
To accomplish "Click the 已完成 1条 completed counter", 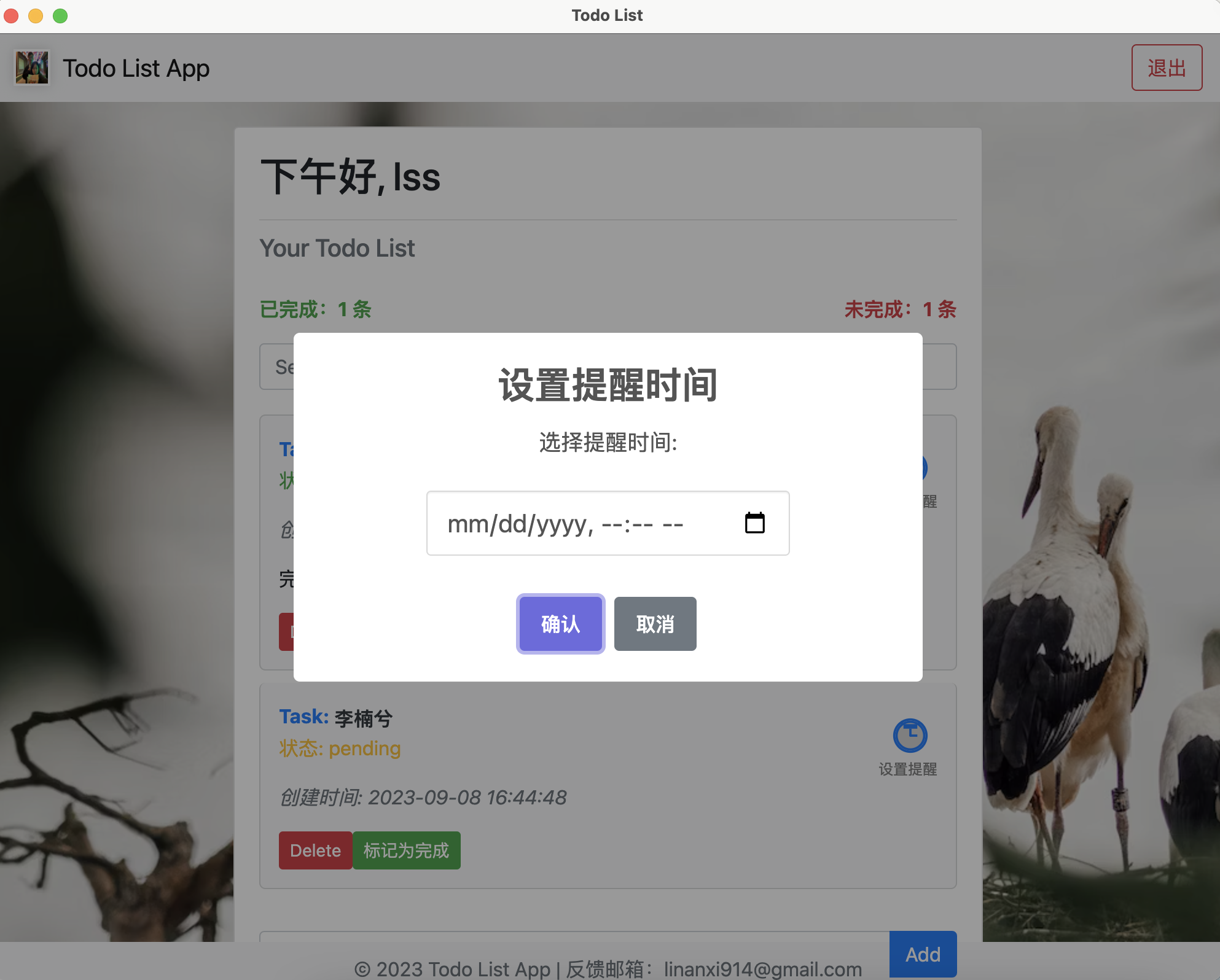I will click(x=315, y=309).
